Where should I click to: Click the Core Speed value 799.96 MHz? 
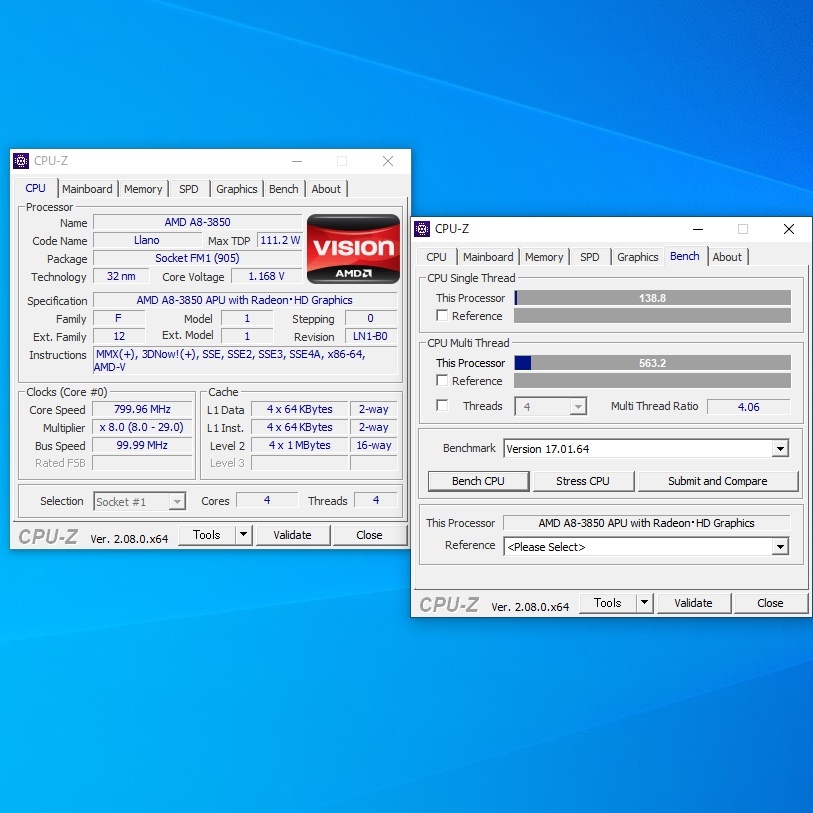tap(142, 409)
